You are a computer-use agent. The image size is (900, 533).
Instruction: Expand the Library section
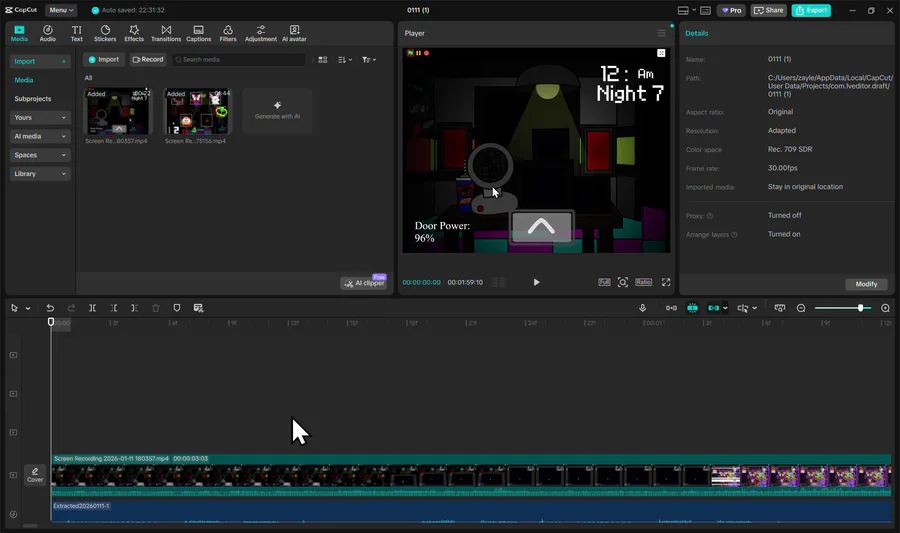coord(40,174)
